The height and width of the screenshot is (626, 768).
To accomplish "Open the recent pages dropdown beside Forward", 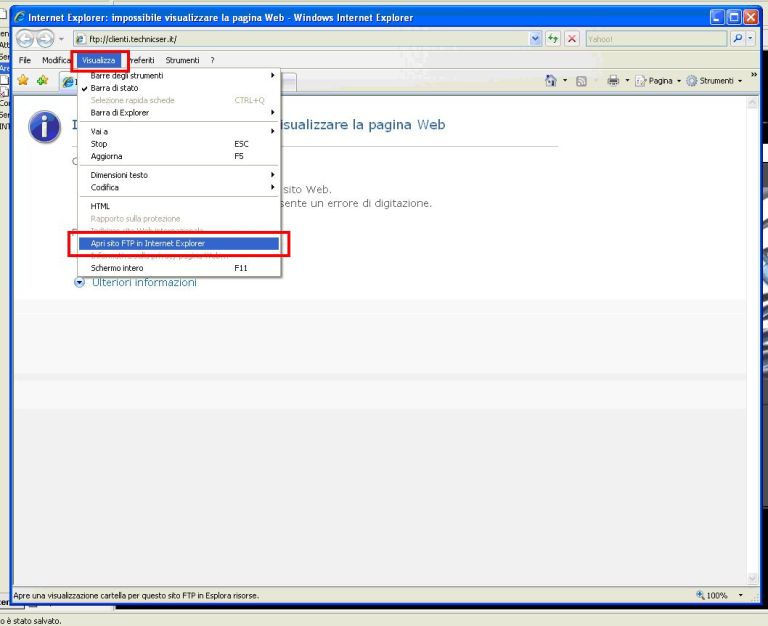I will point(62,39).
